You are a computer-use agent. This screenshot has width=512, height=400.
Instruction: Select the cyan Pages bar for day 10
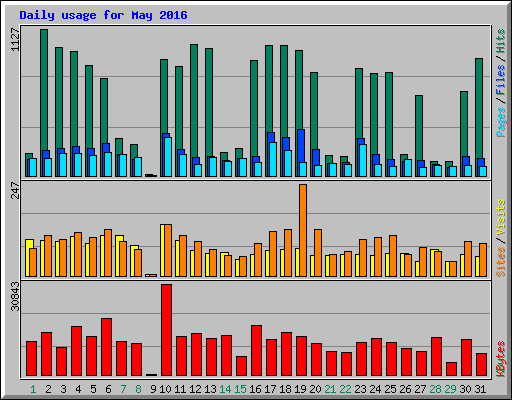(168, 157)
